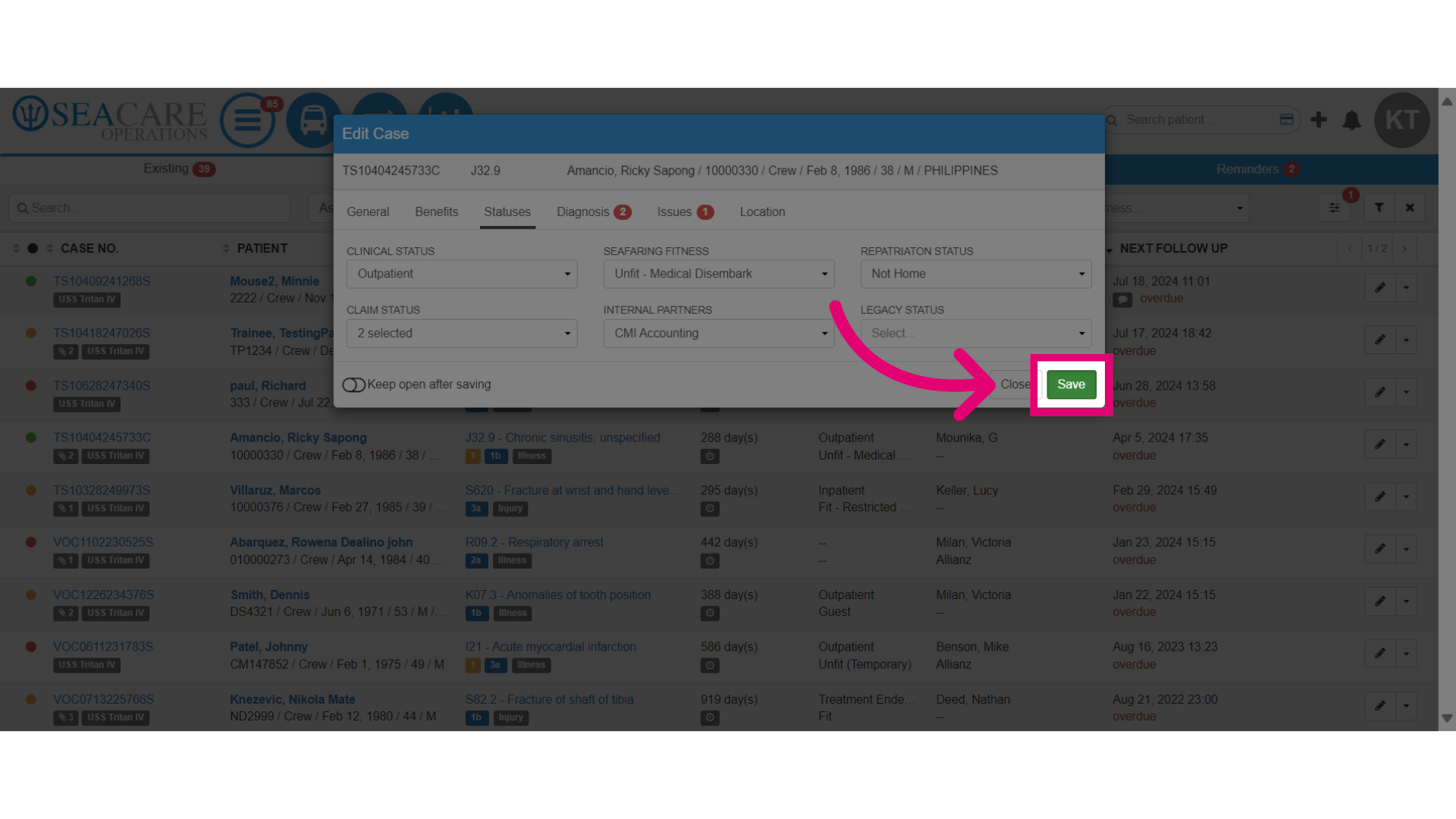Screen dimensions: 1456x819
Task: Open the Seafaring Fitness dropdown
Action: coord(719,274)
